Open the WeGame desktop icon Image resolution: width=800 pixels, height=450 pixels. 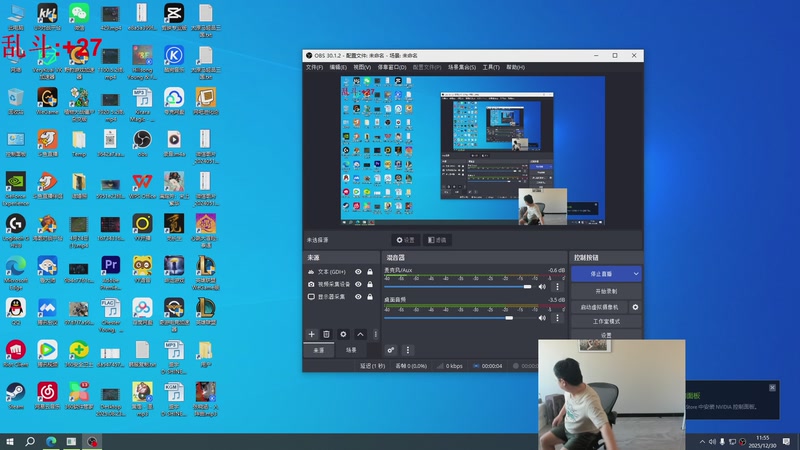coord(47,101)
